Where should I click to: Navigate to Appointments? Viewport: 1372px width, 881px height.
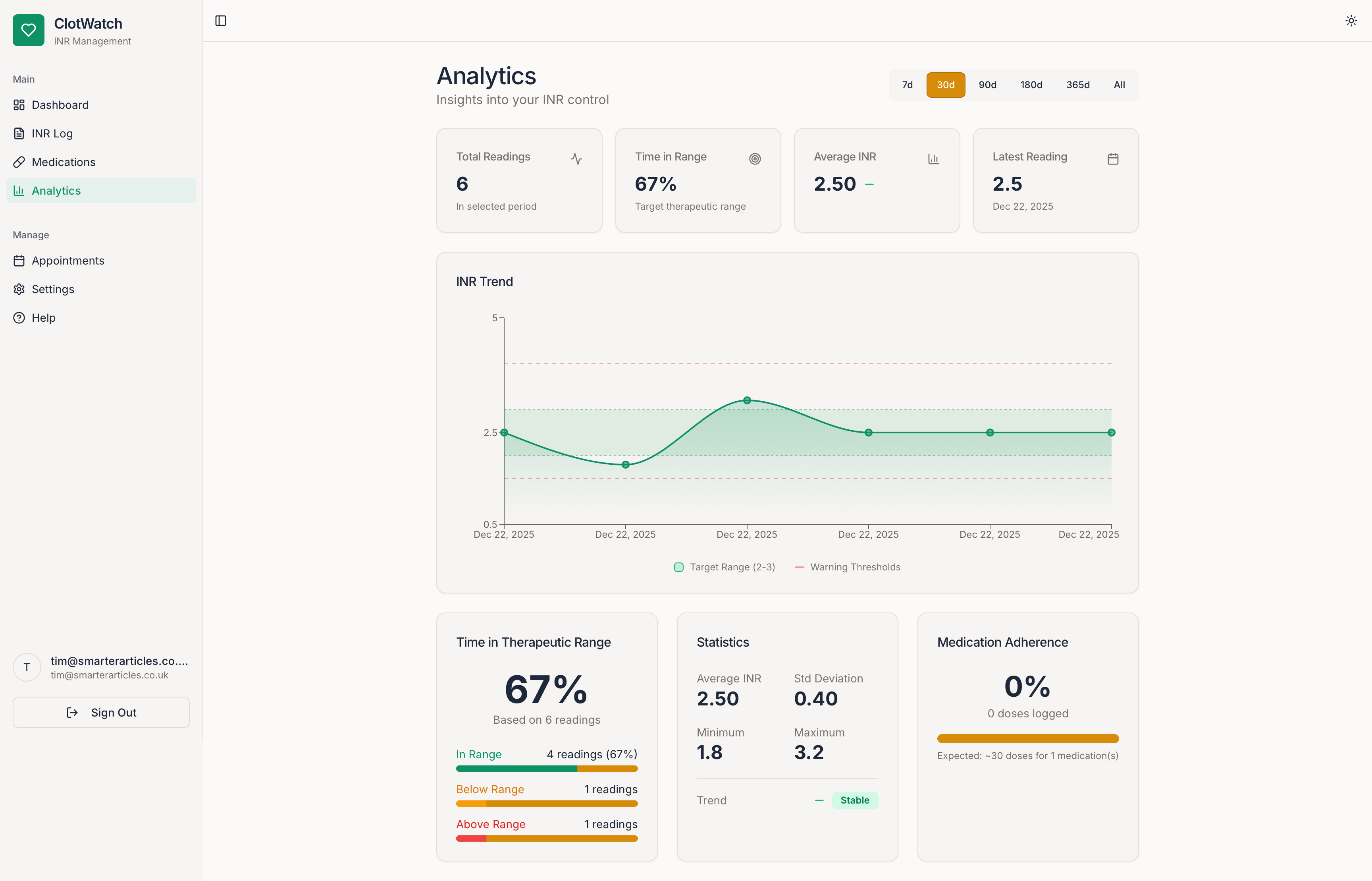[68, 260]
